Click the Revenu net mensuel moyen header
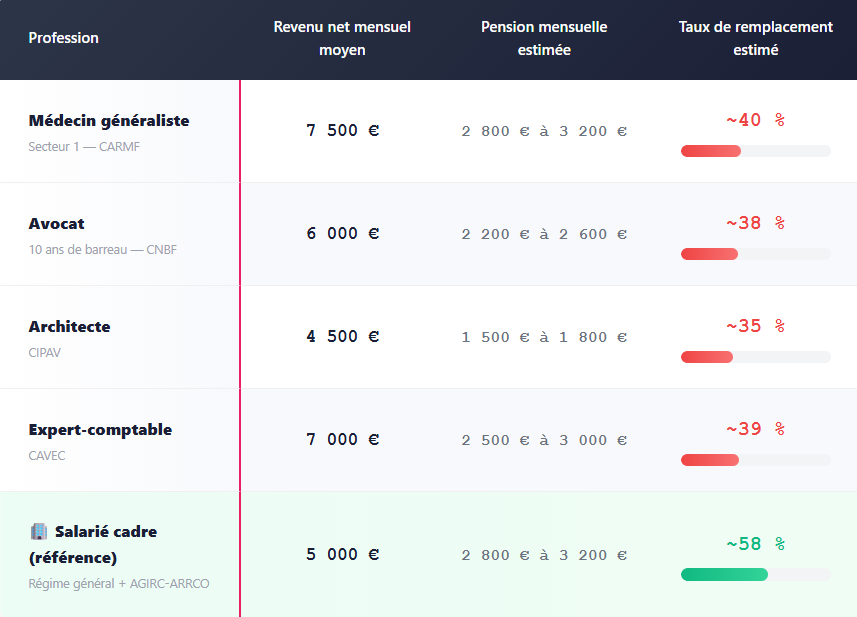 (342, 38)
